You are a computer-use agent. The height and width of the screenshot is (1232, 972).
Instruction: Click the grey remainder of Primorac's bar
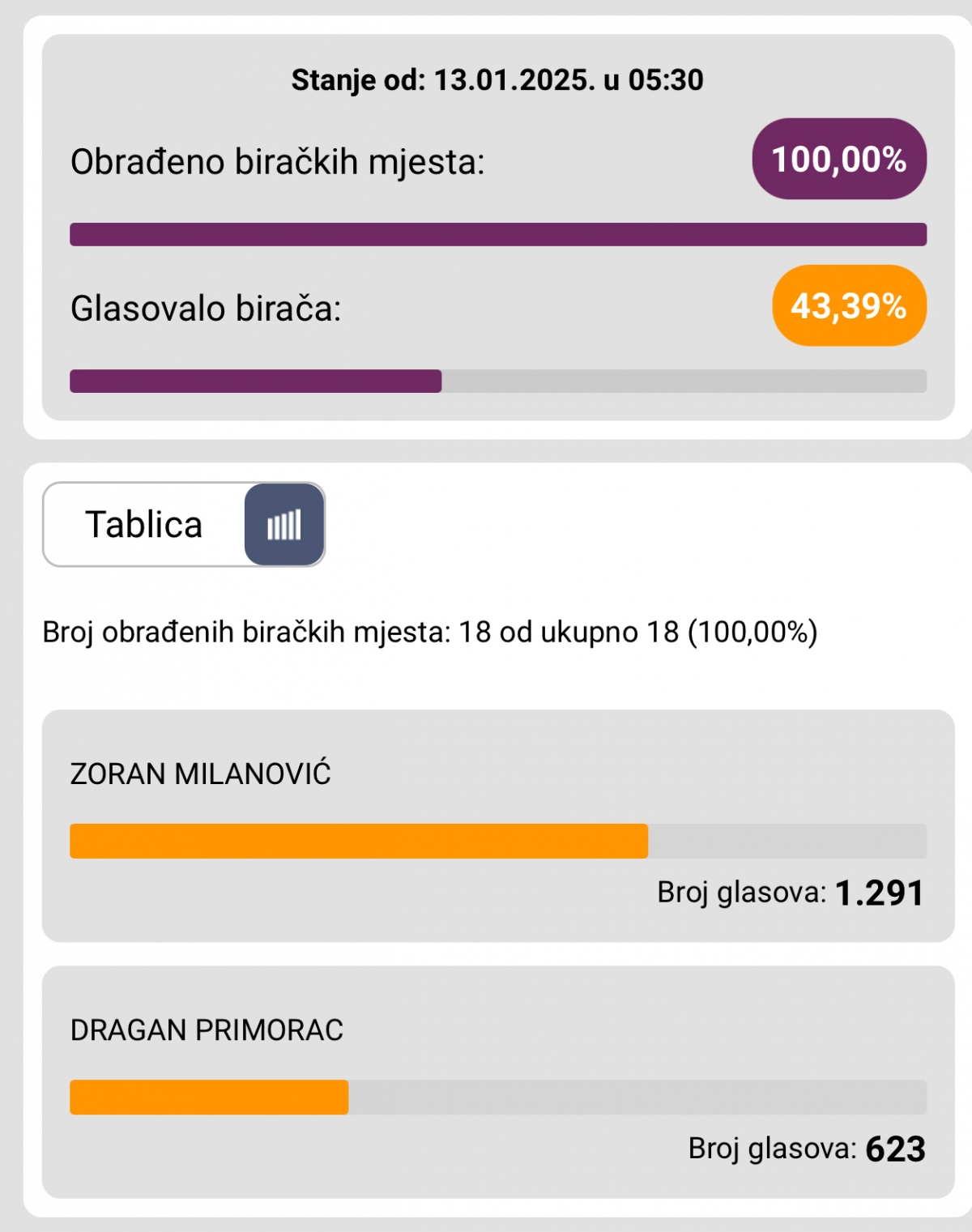click(637, 1098)
